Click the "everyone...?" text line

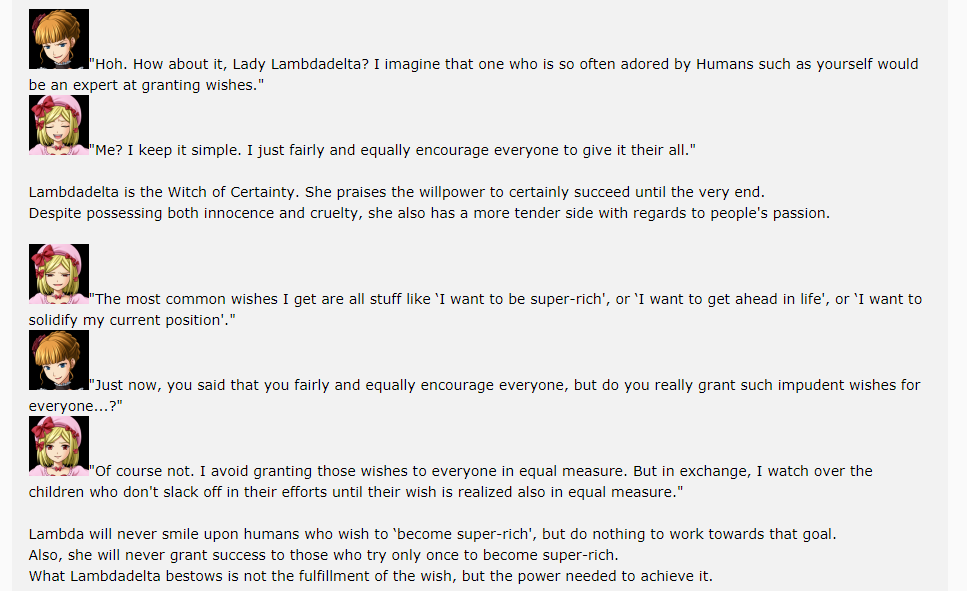[x=76, y=406]
